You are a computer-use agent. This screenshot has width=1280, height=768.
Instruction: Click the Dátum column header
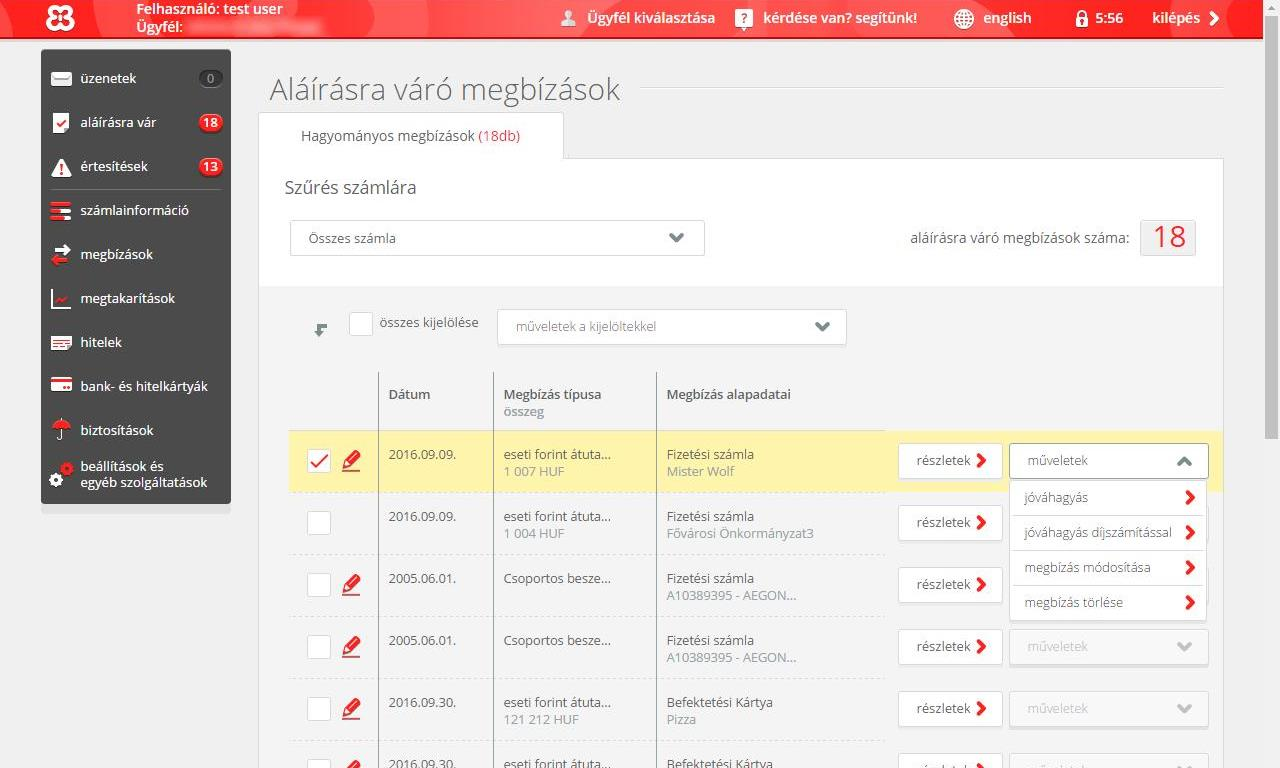click(409, 394)
